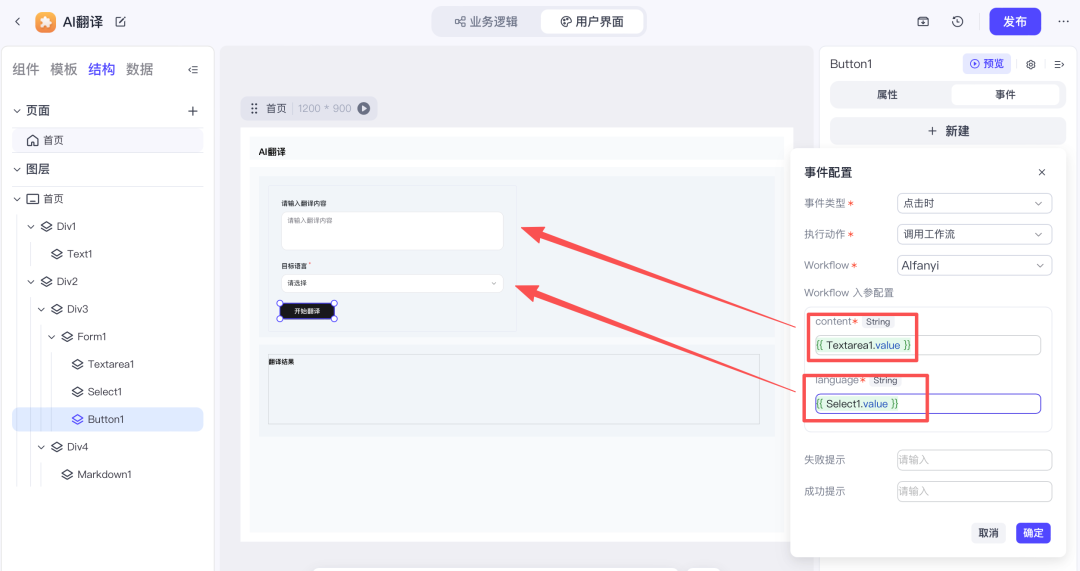Open the version history clock icon
This screenshot has width=1080, height=571.
tap(957, 22)
